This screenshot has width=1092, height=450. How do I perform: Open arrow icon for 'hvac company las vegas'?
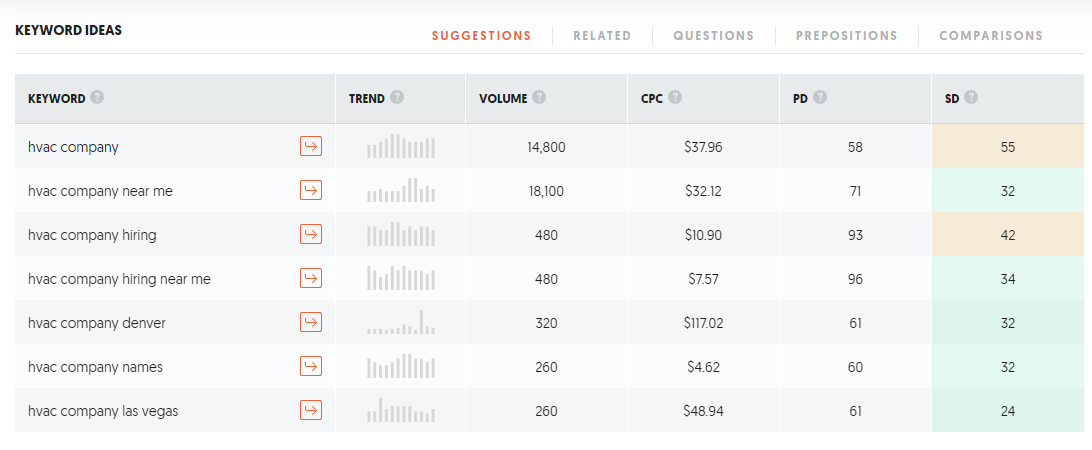coord(311,410)
